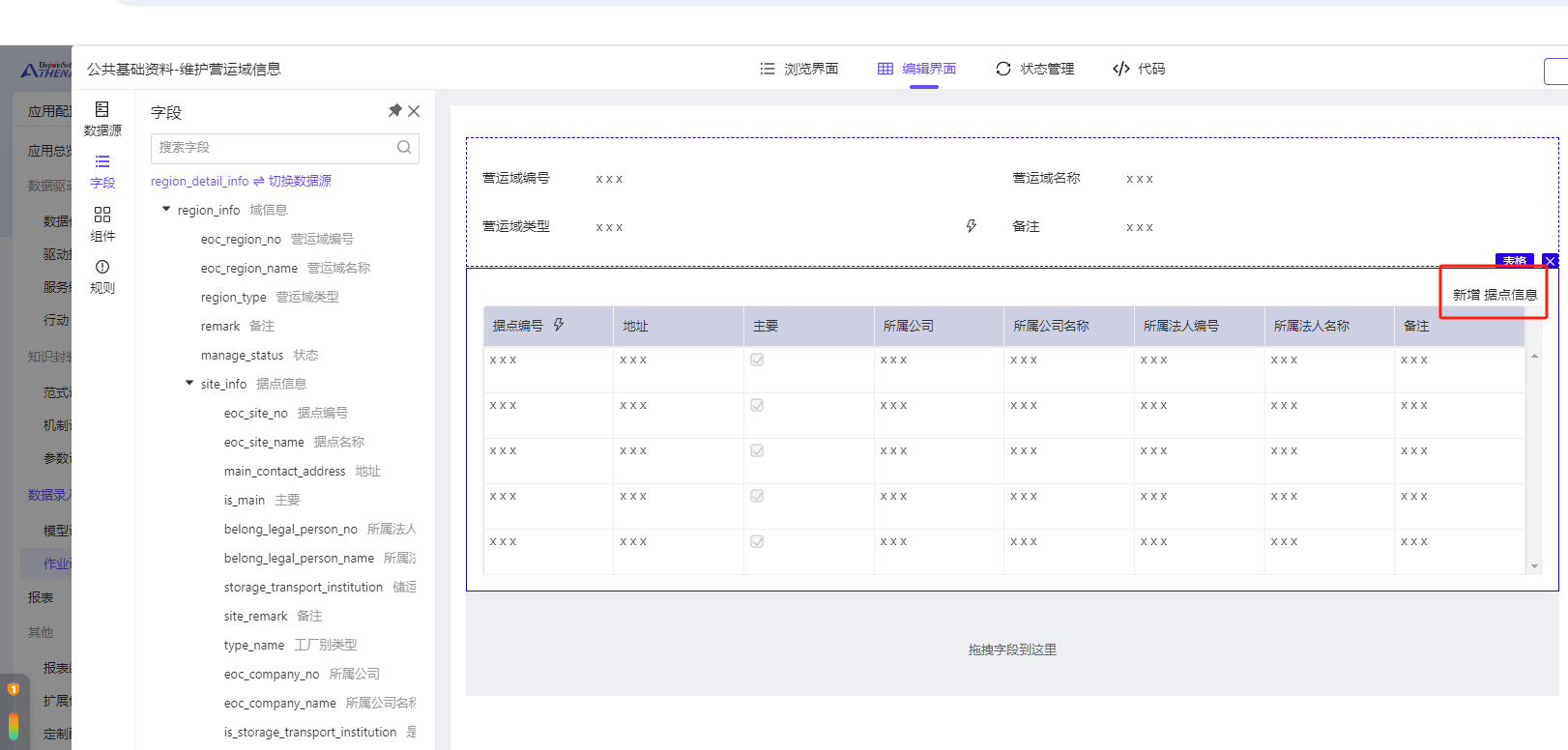Screen dimensions: 1568x750
Task: Click the 状态管理 refresh icon
Action: [x=1003, y=69]
